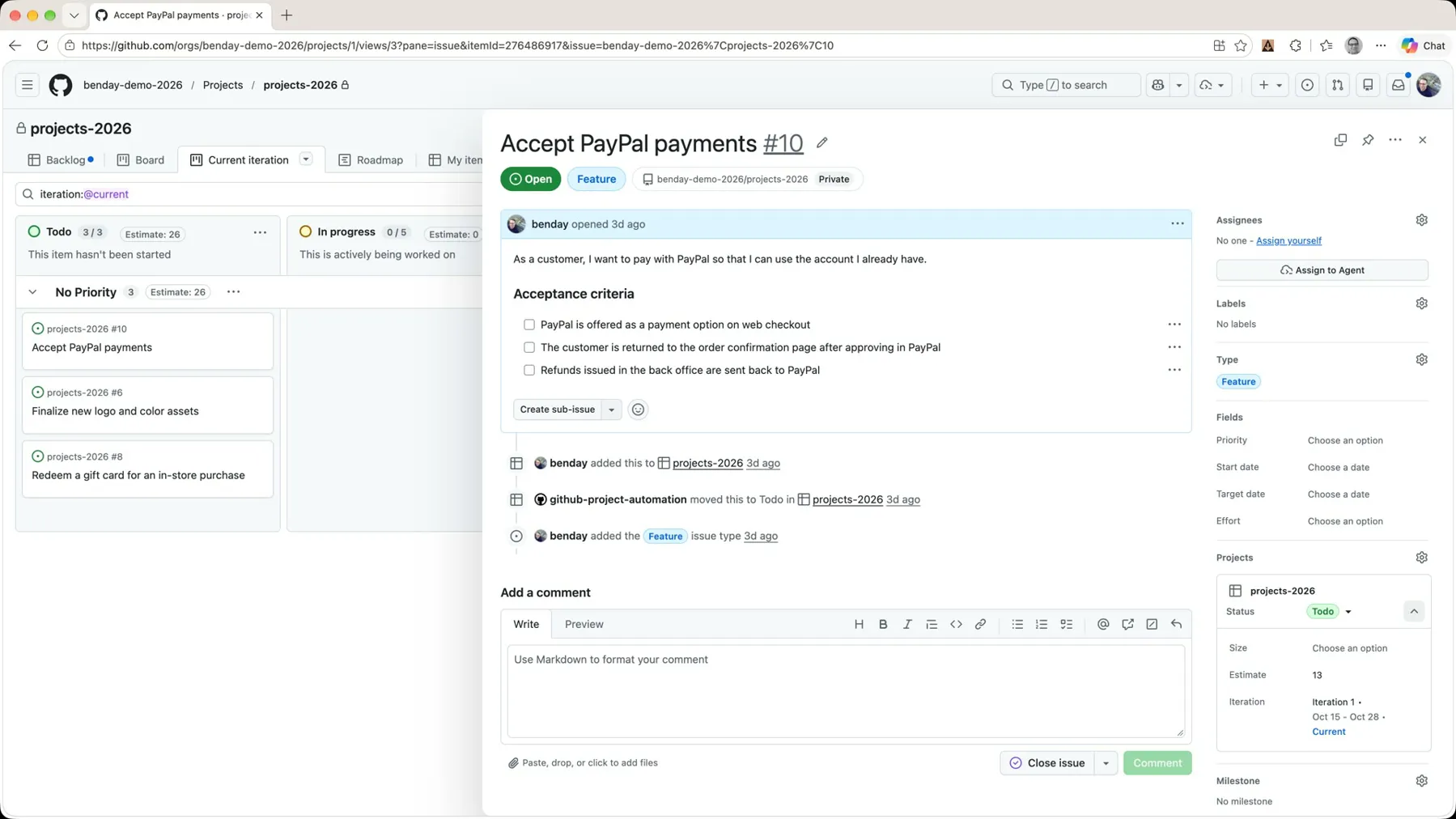Image resolution: width=1456 pixels, height=819 pixels.
Task: Pin the issue side panel
Action: (1368, 140)
